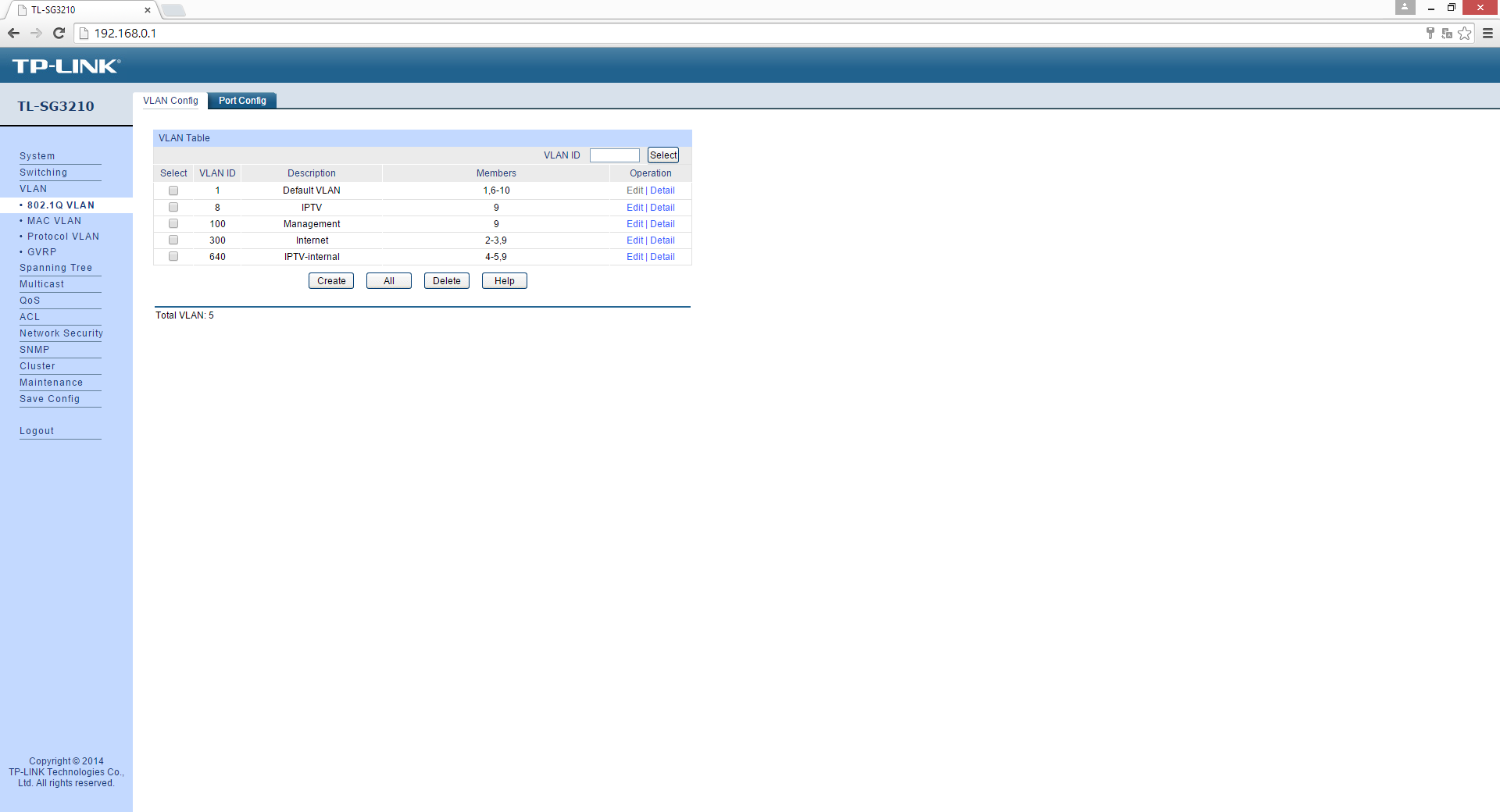
Task: Expand the Switching menu section
Action: coord(43,173)
